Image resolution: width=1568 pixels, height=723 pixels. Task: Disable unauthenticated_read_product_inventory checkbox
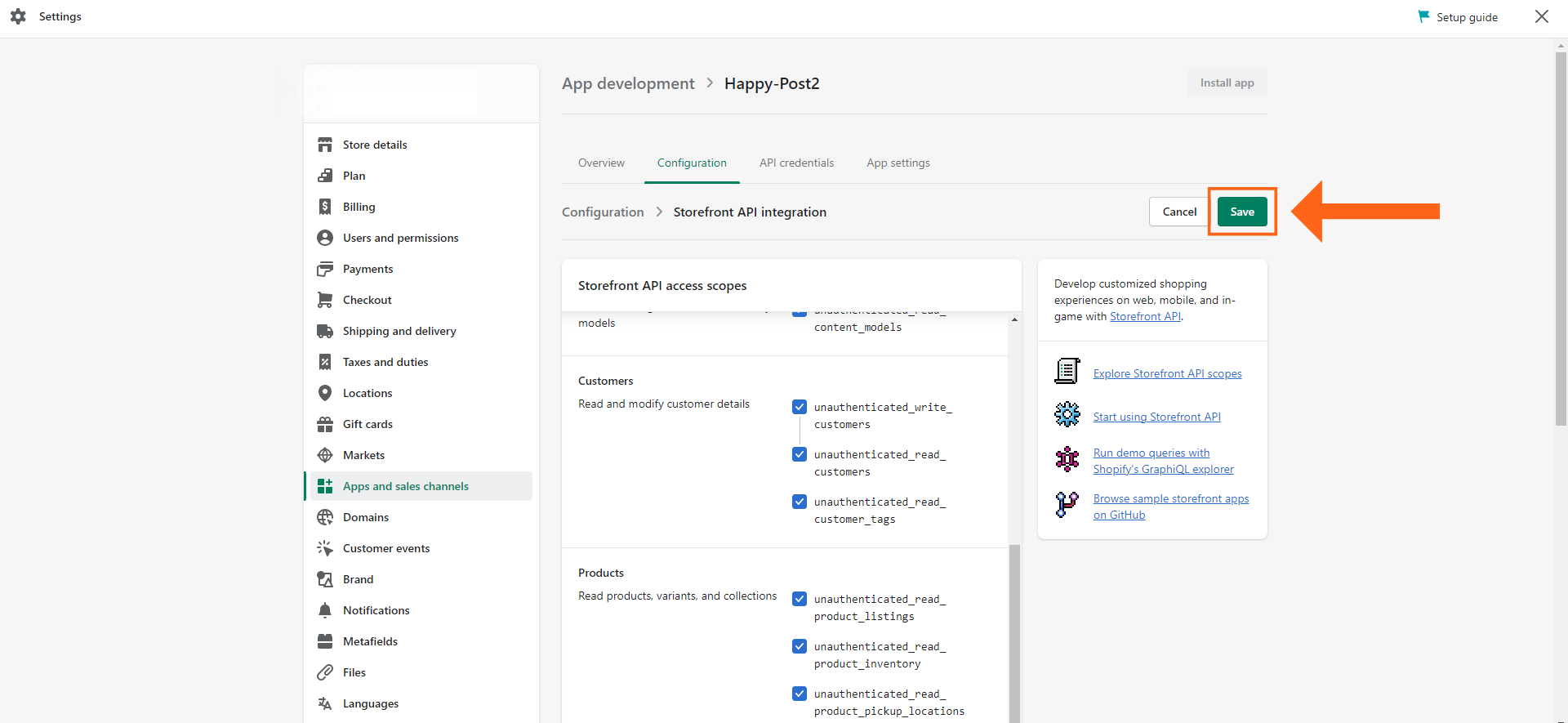tap(800, 646)
